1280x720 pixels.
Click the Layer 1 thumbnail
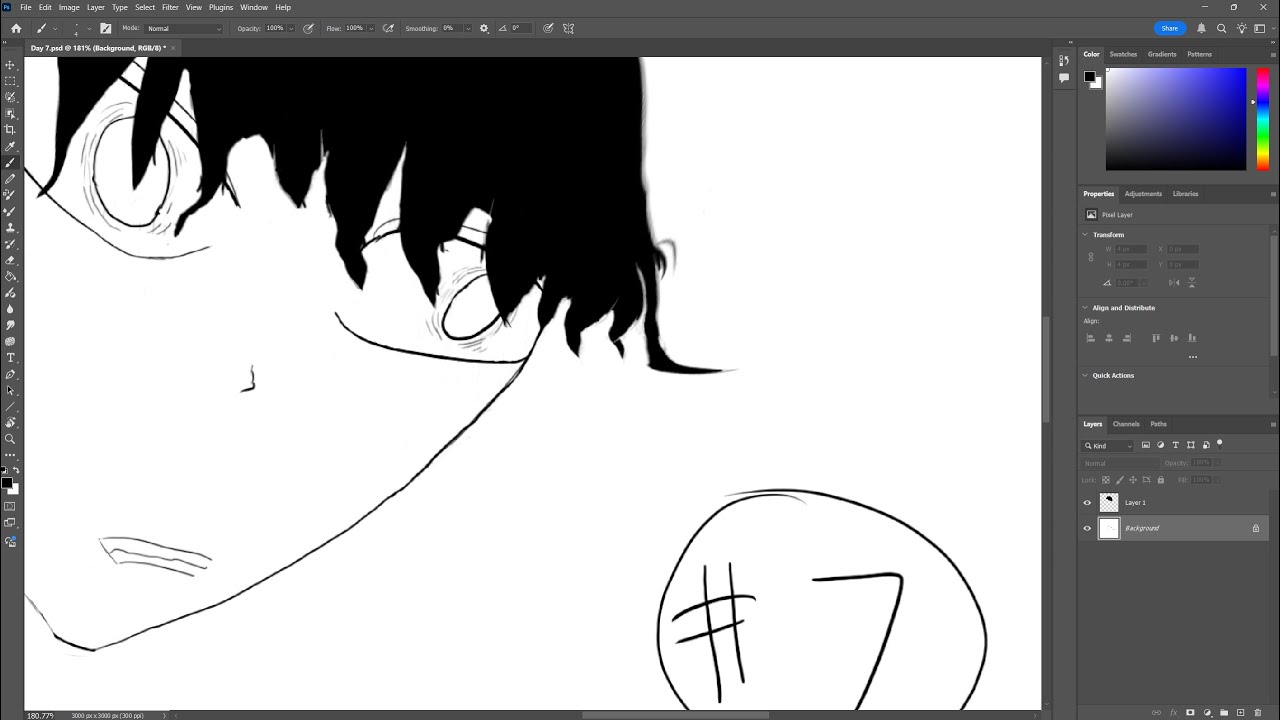[x=1109, y=503]
